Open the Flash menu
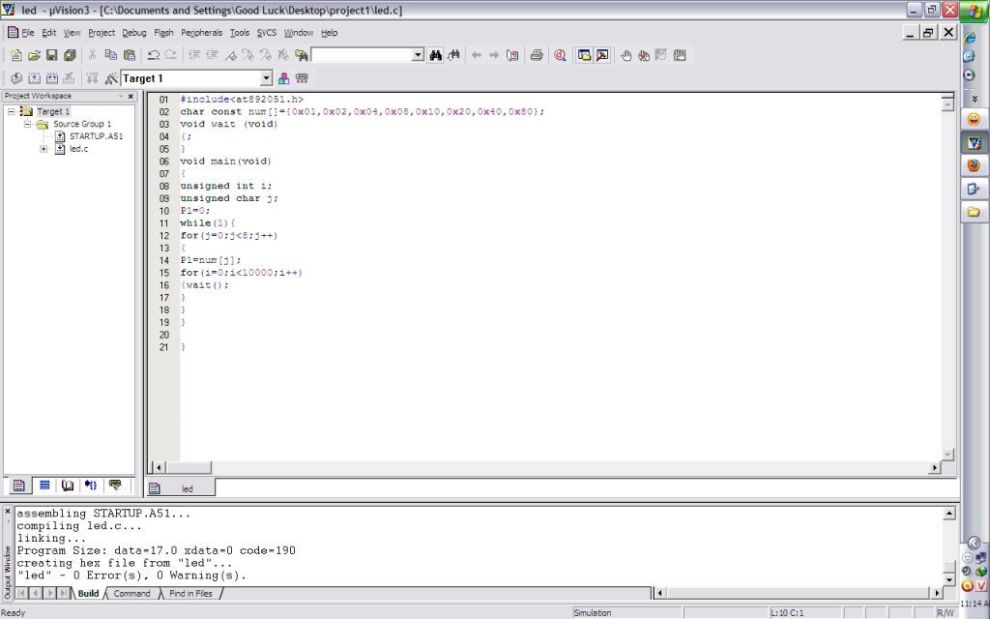The height and width of the screenshot is (619, 990). click(x=164, y=33)
